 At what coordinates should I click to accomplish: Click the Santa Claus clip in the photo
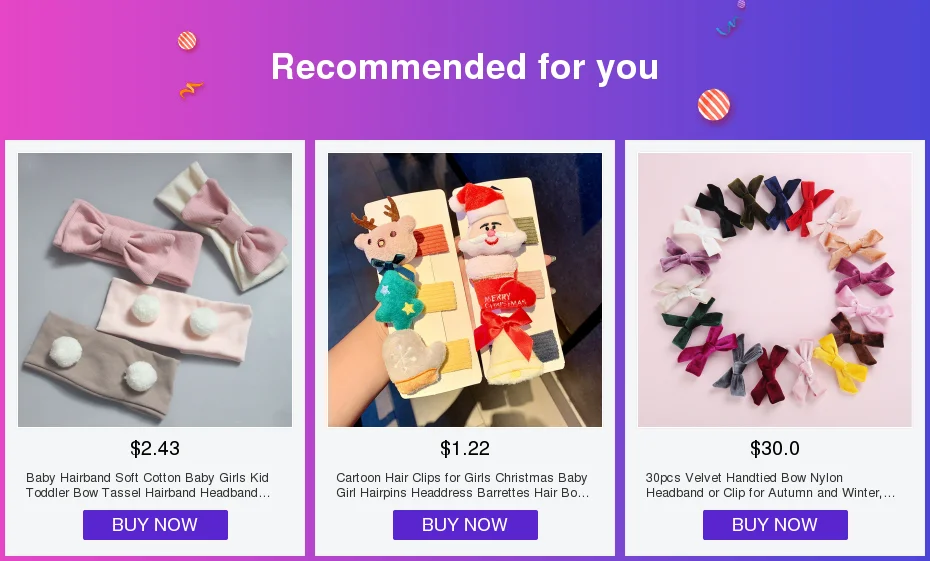[x=488, y=224]
